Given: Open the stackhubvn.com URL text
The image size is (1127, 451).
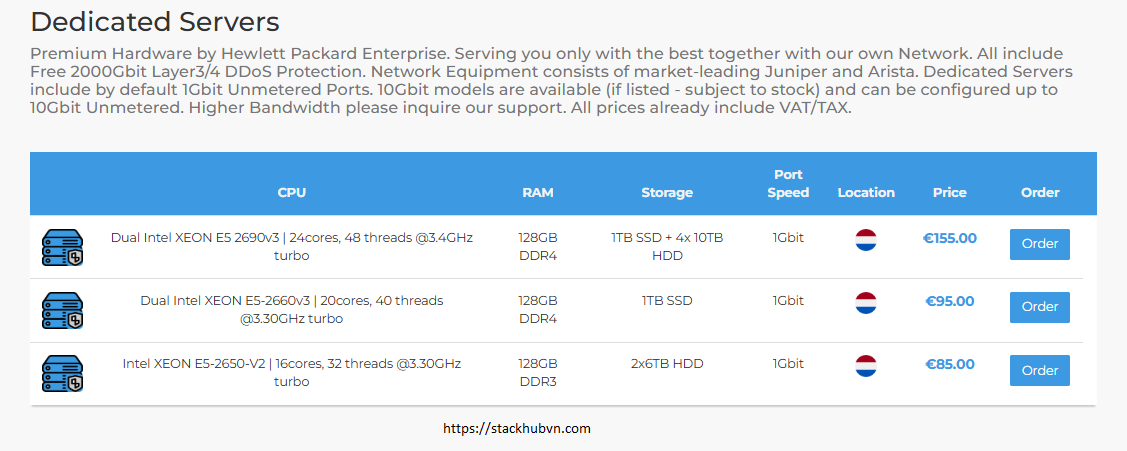Looking at the screenshot, I should [x=517, y=429].
